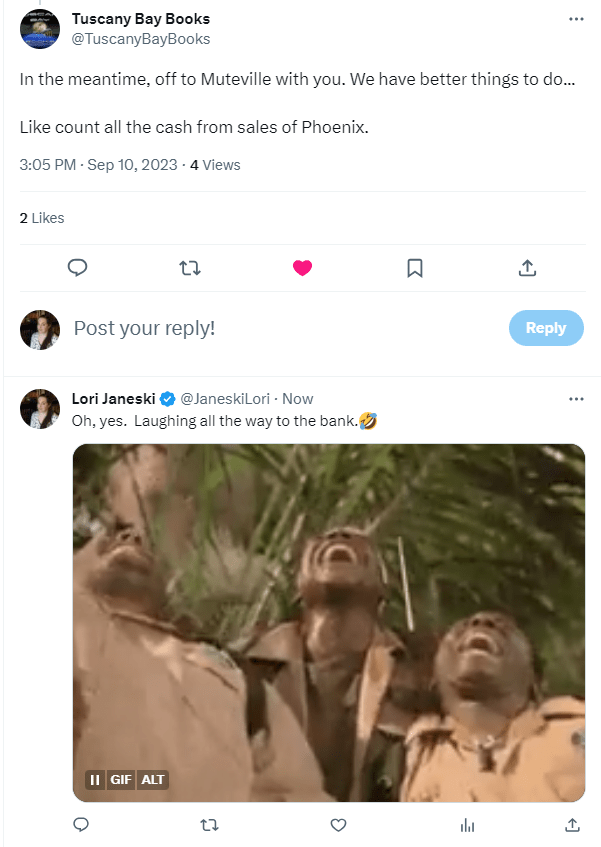Open more options for Tuscany Bay post
The height and width of the screenshot is (847, 601).
tap(575, 19)
